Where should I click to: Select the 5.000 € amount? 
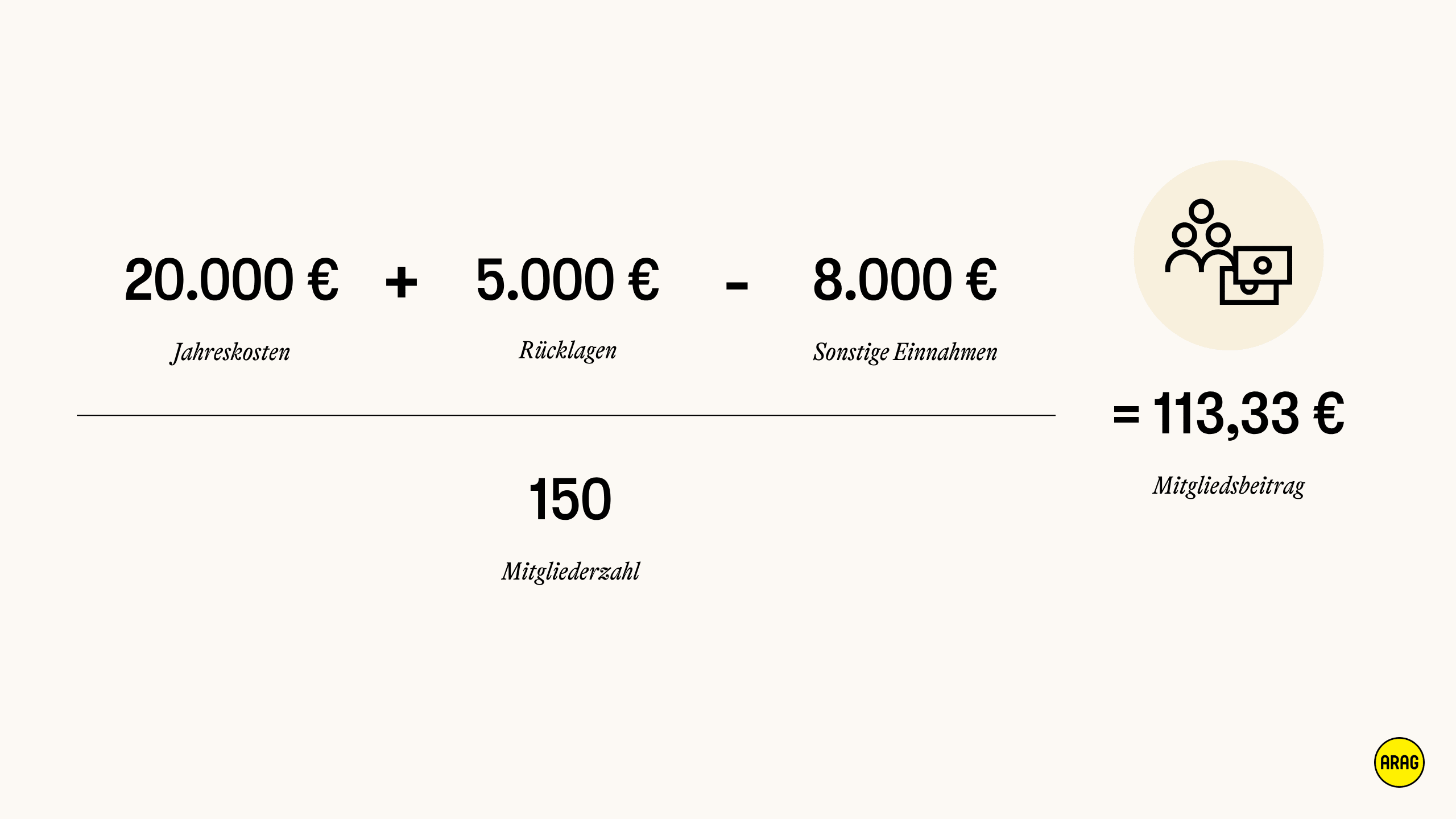click(568, 279)
